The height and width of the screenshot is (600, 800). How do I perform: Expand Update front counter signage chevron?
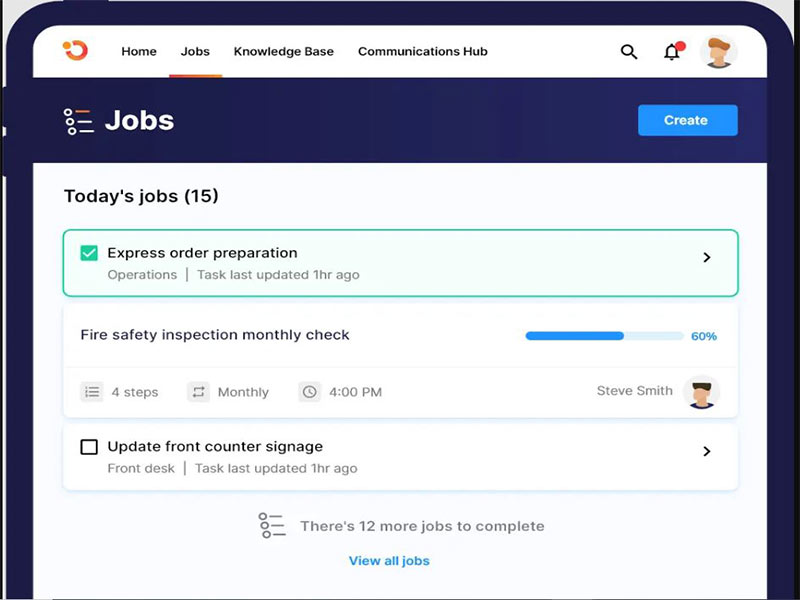[706, 451]
